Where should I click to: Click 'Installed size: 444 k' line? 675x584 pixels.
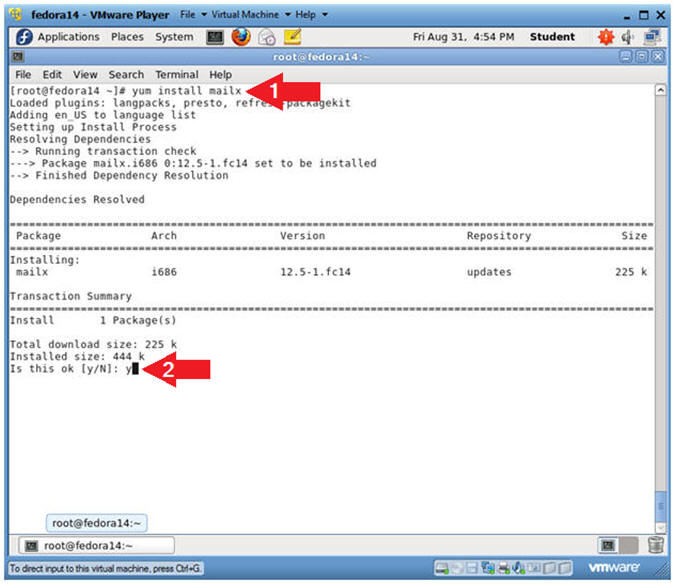click(77, 356)
